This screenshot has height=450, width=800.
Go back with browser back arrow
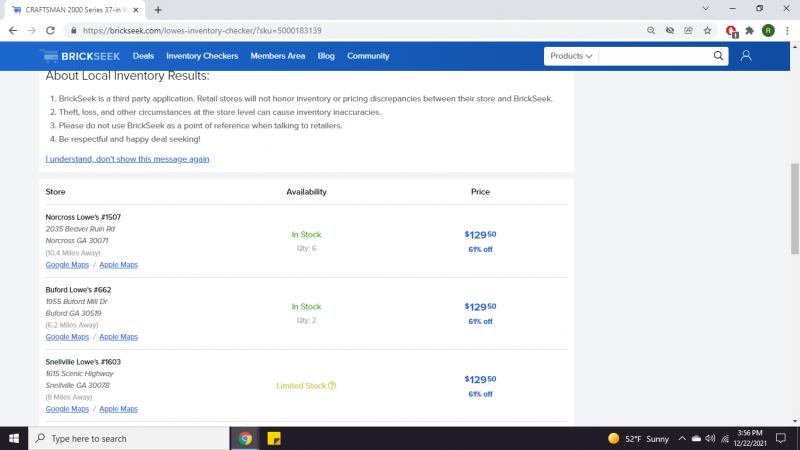pos(13,31)
